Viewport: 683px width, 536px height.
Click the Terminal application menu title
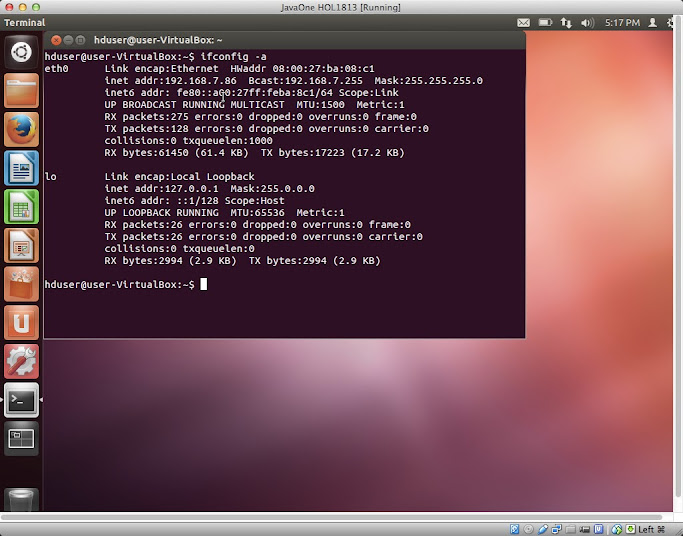click(x=24, y=23)
